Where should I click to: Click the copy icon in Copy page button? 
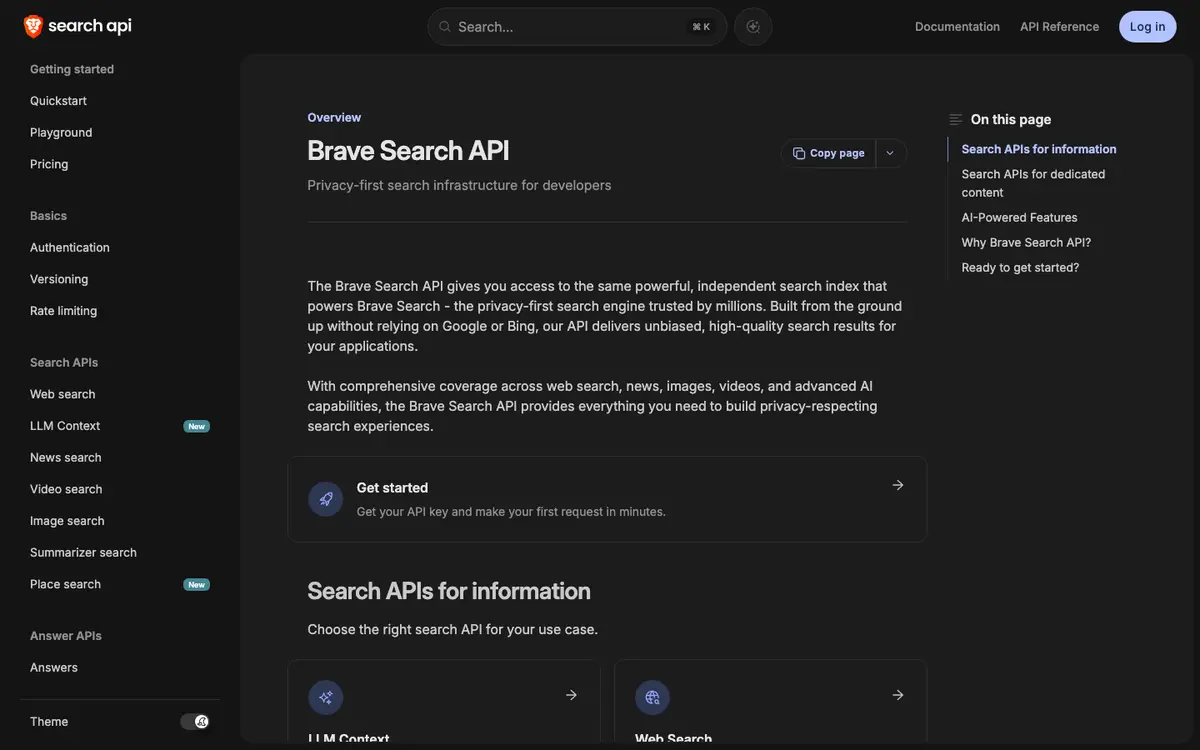coord(799,153)
